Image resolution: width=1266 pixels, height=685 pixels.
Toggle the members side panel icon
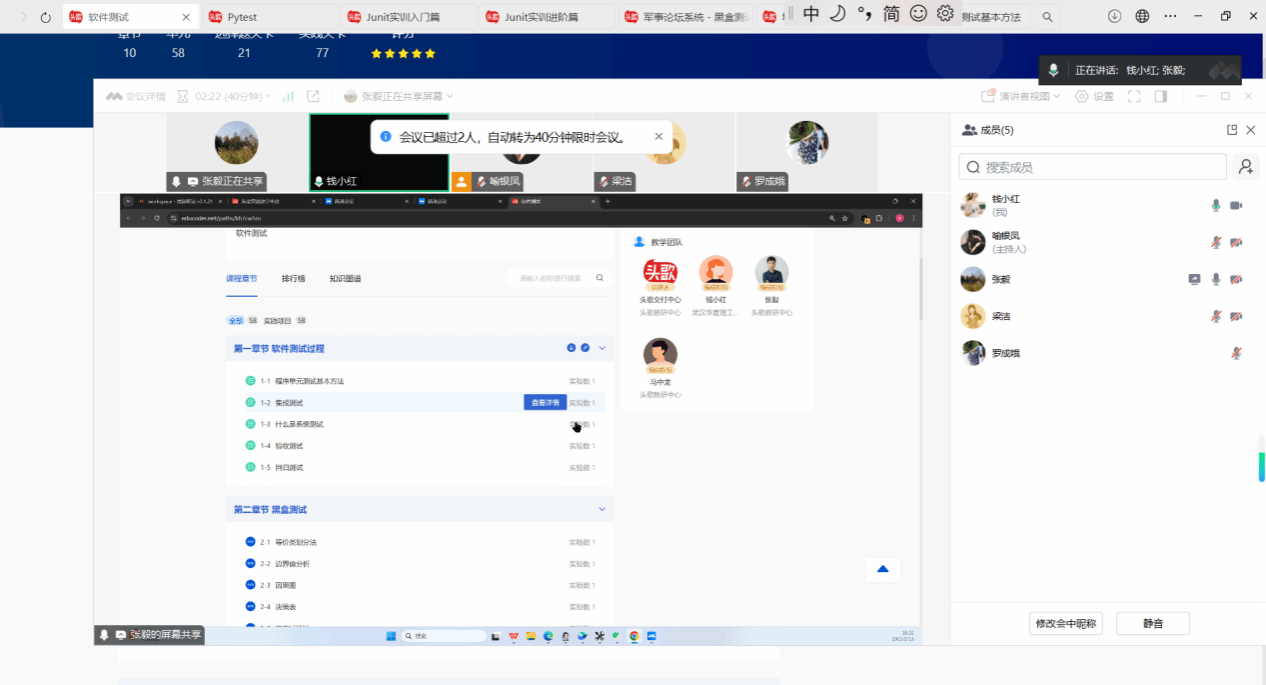point(1161,97)
